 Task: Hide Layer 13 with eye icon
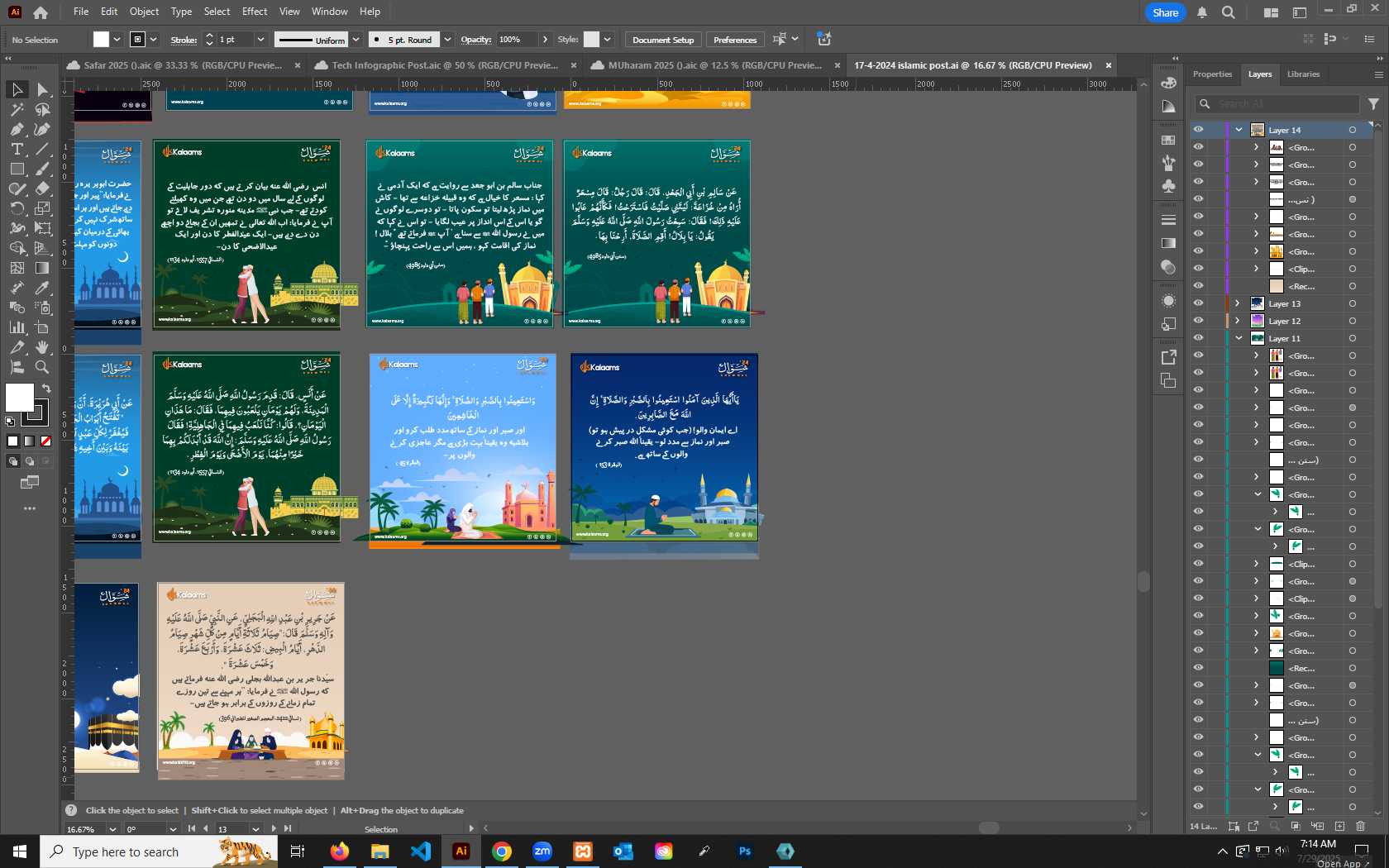click(x=1198, y=303)
